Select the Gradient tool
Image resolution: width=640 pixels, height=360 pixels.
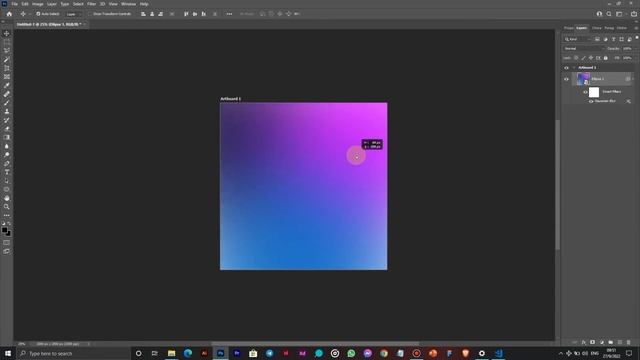7,137
